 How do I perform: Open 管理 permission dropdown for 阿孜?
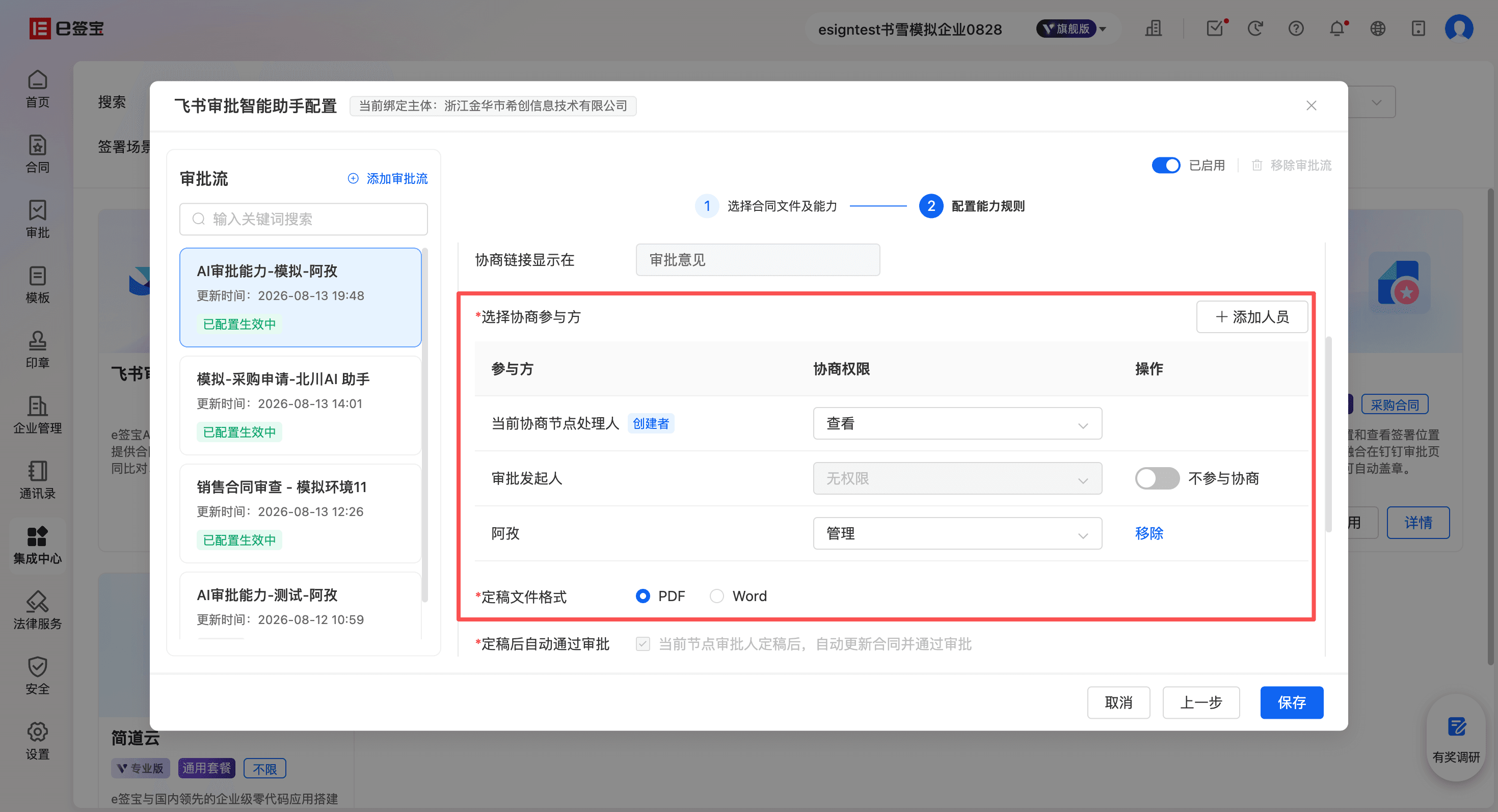tap(957, 533)
